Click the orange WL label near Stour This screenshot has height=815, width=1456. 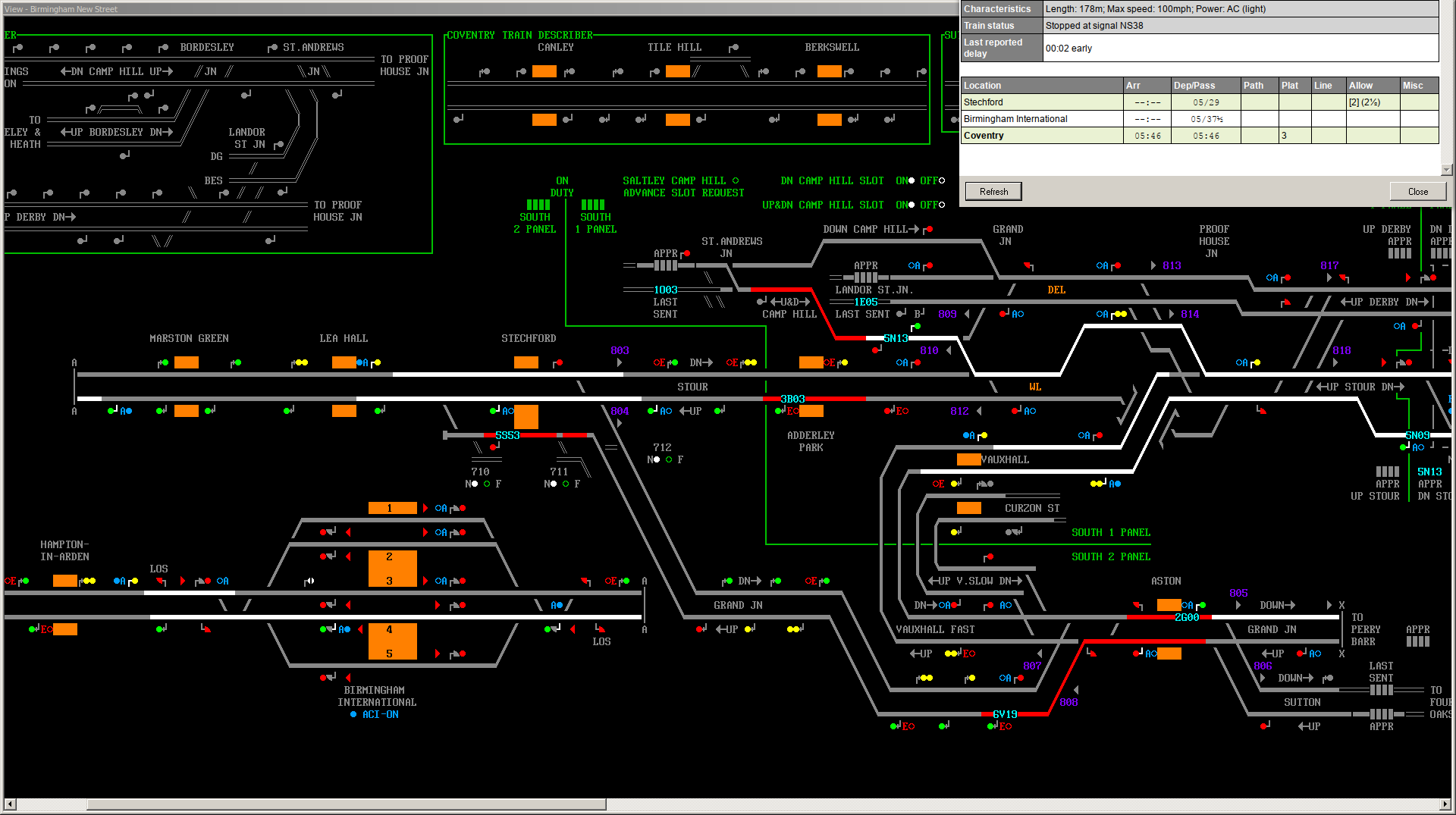point(1035,387)
